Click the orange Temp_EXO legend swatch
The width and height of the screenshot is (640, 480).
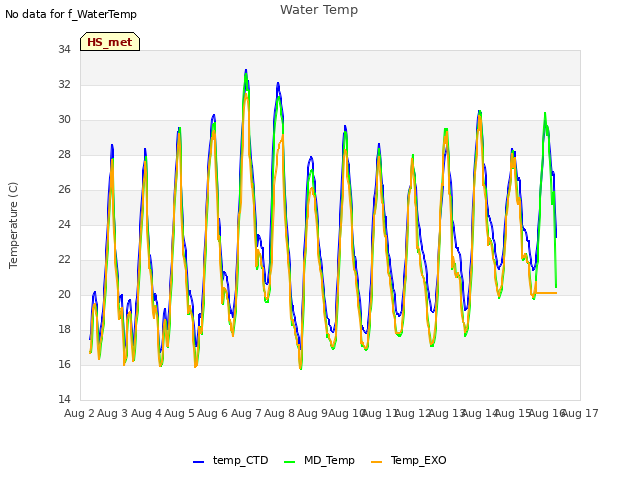click(x=376, y=462)
